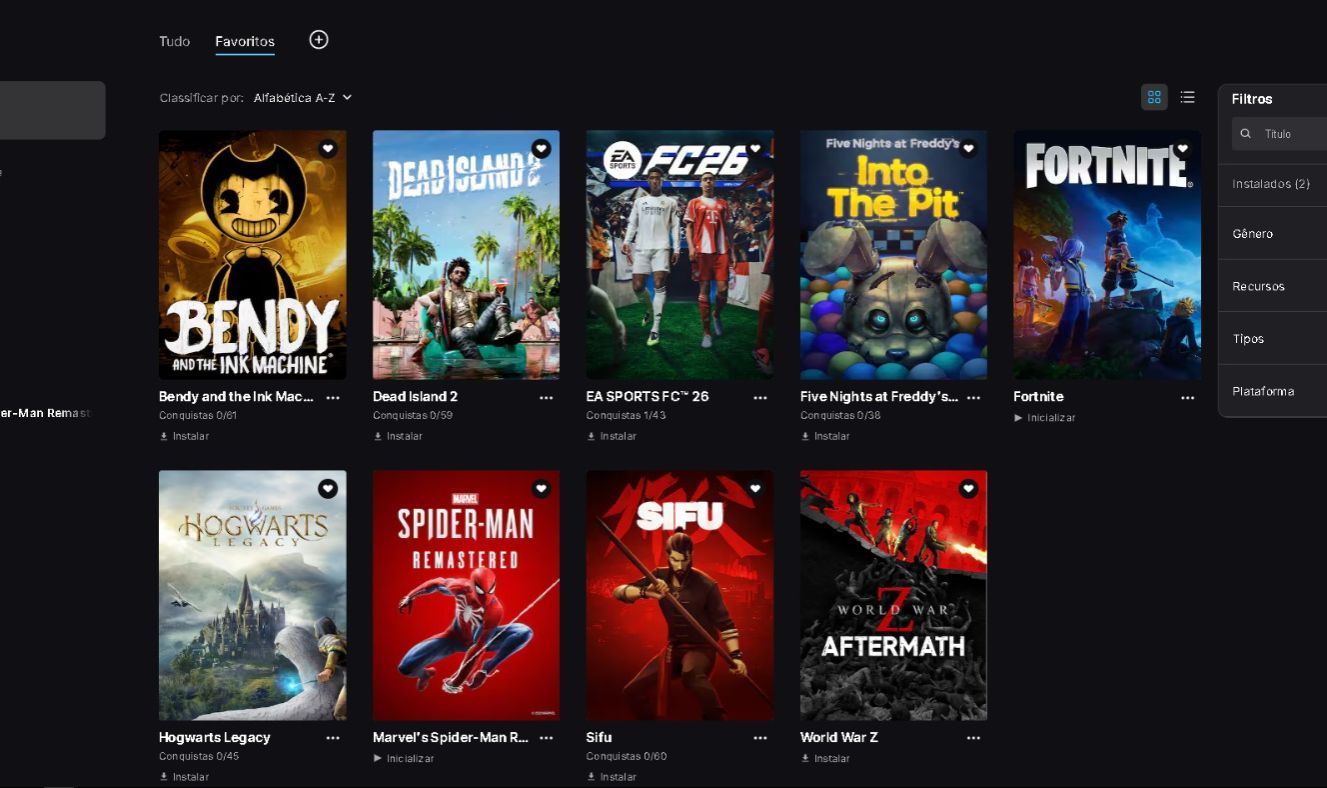The height and width of the screenshot is (788, 1327).
Task: Open the Sifu cover thumbnail
Action: pyautogui.click(x=680, y=596)
